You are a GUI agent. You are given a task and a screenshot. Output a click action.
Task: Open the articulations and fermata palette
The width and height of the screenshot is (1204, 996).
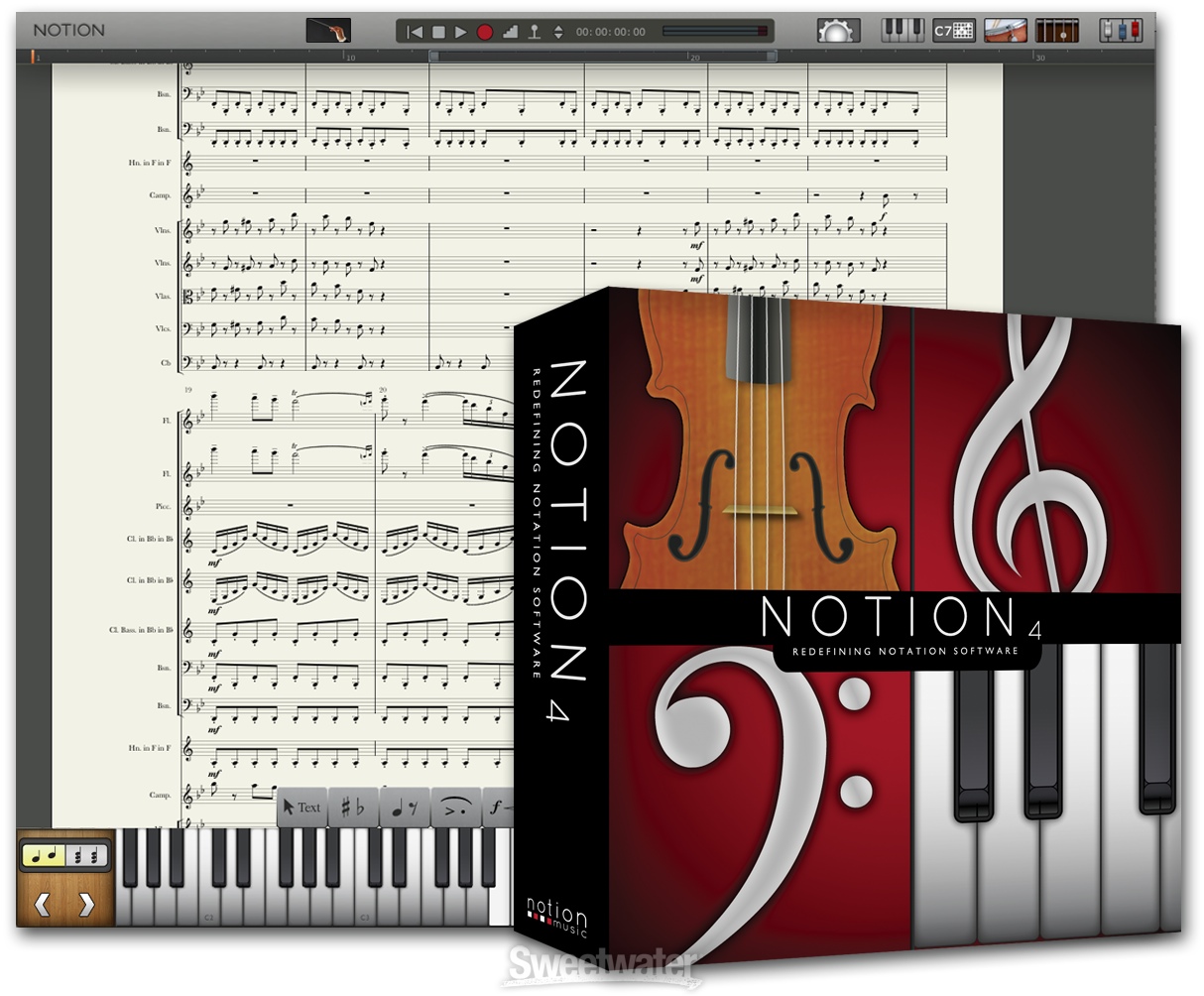456,808
